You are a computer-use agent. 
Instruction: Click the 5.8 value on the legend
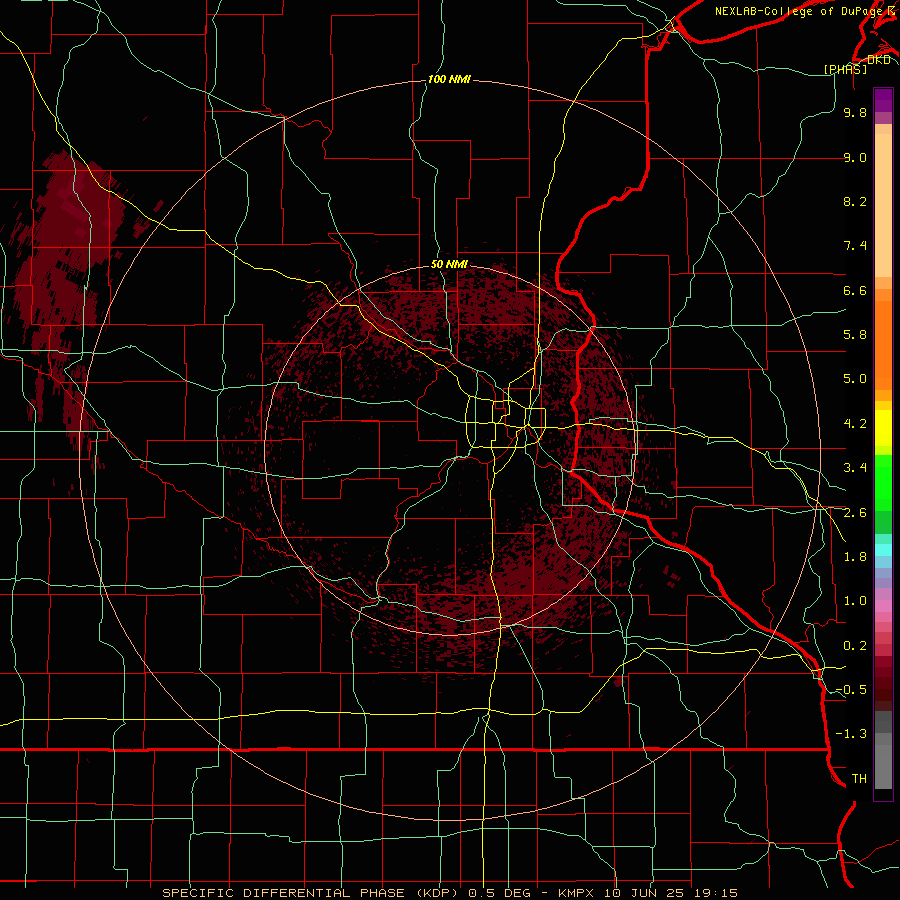pyautogui.click(x=855, y=335)
